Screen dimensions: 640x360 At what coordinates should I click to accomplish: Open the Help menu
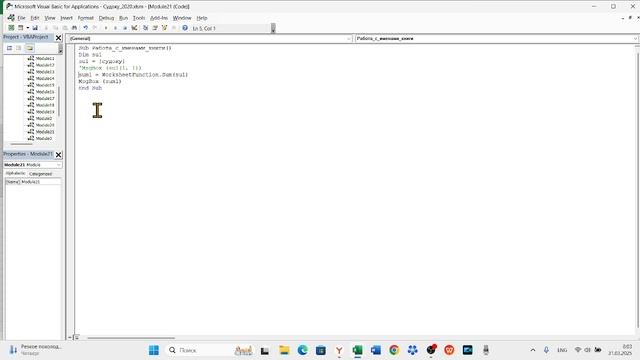[x=202, y=18]
